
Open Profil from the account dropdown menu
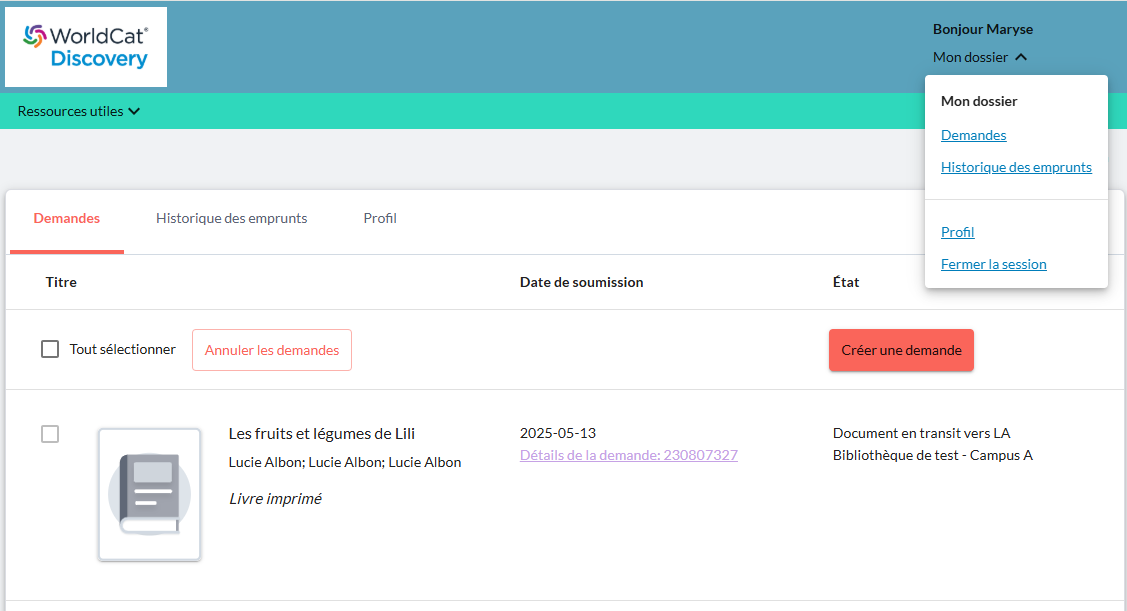point(957,232)
